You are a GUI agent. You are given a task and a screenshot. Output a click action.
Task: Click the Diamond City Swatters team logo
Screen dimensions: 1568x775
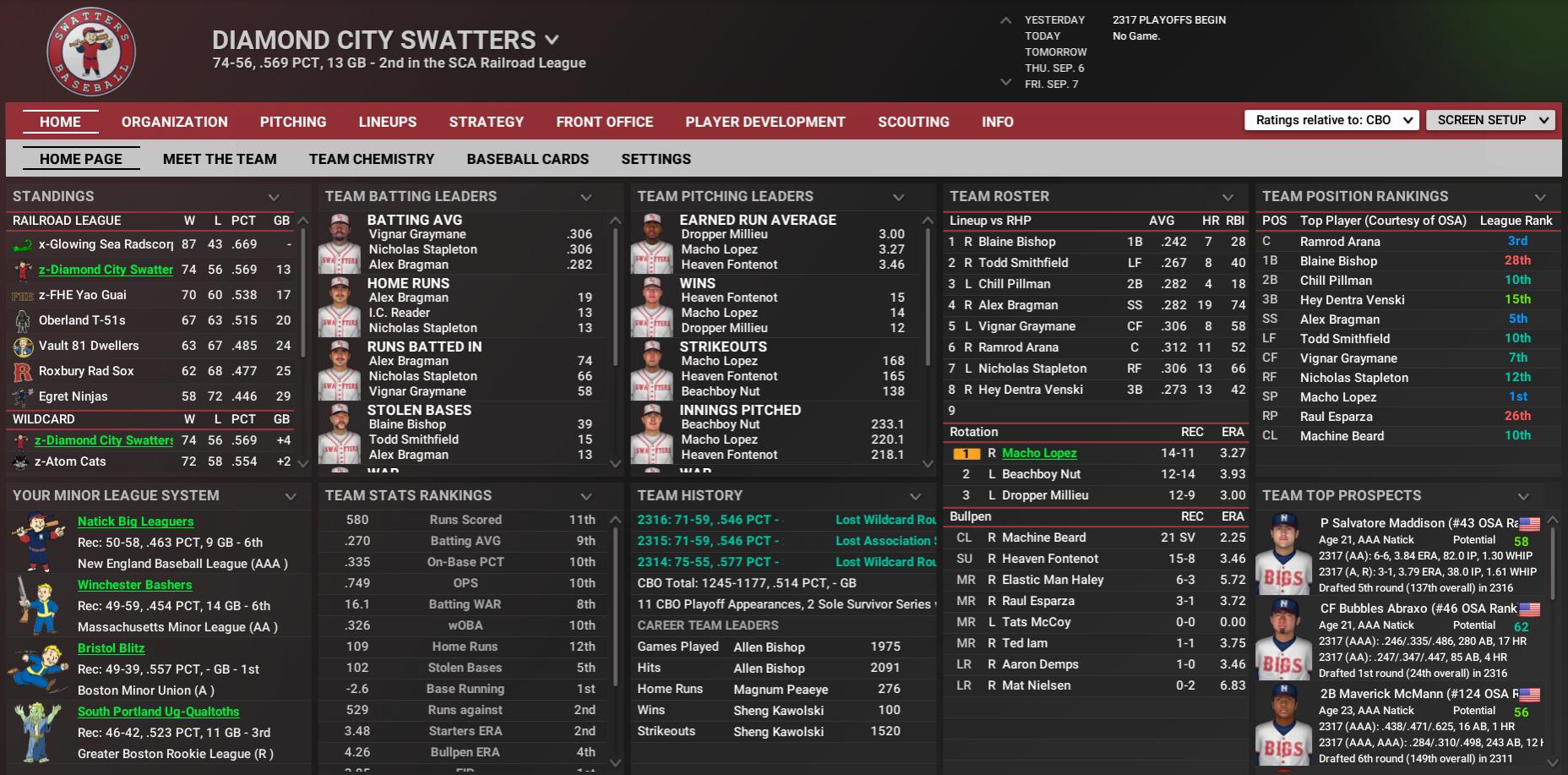(x=90, y=52)
